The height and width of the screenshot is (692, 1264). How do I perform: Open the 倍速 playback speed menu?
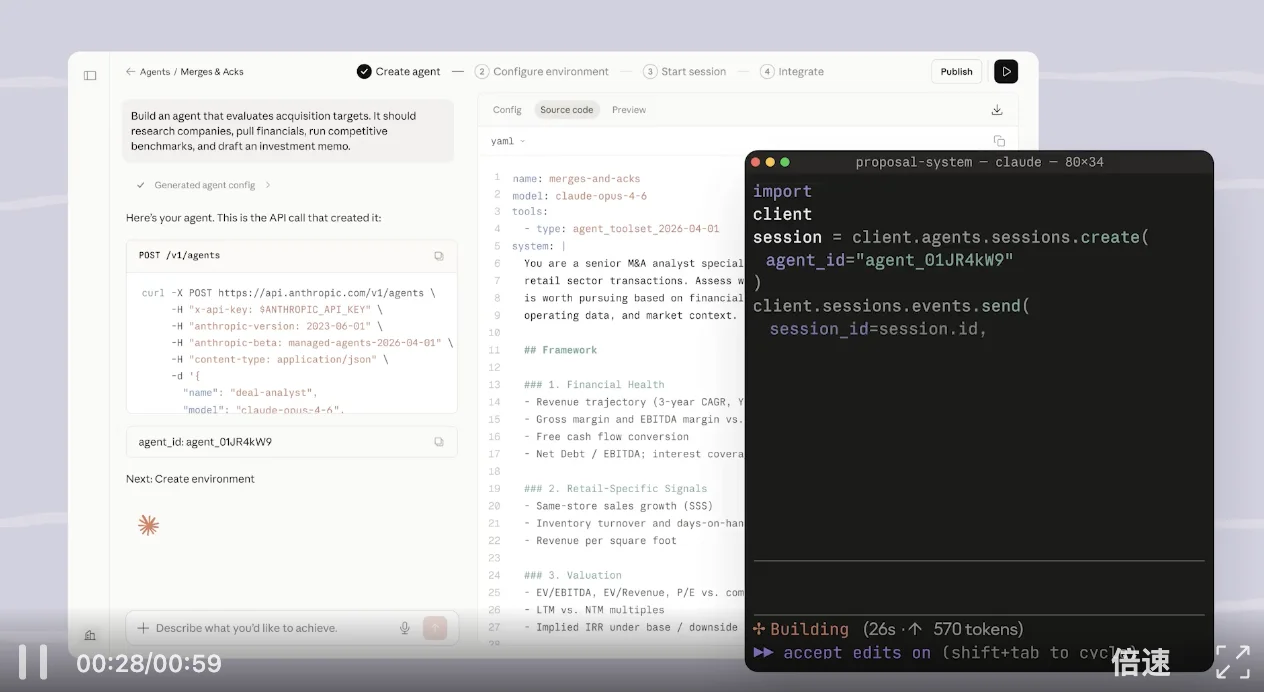pyautogui.click(x=1140, y=662)
